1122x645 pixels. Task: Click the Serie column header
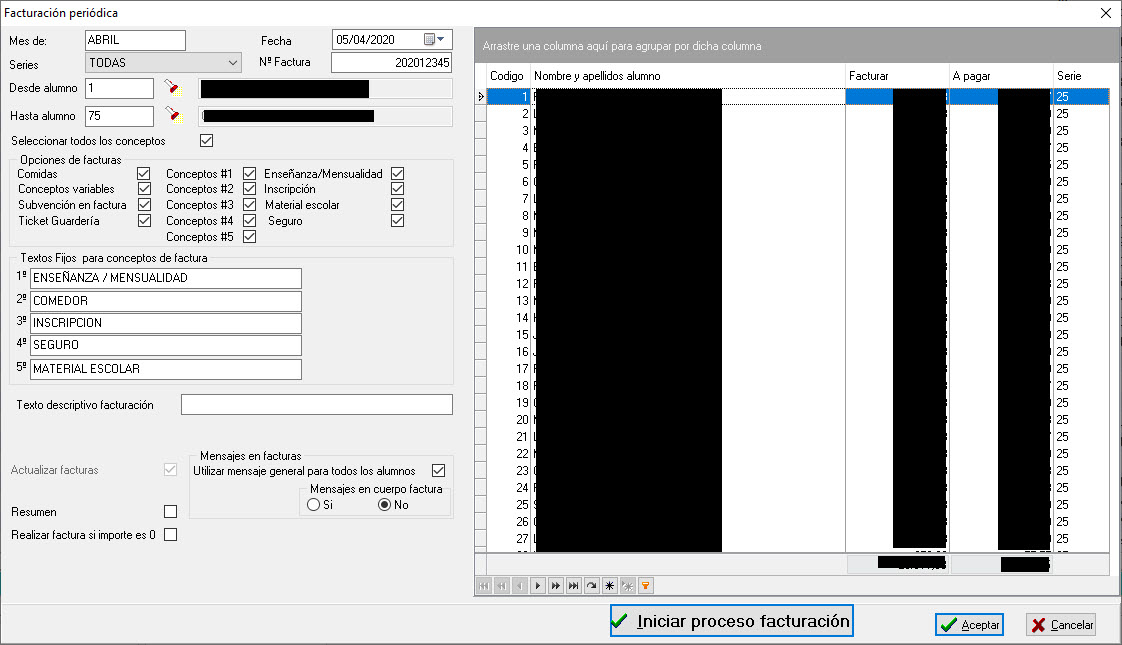click(x=1081, y=76)
